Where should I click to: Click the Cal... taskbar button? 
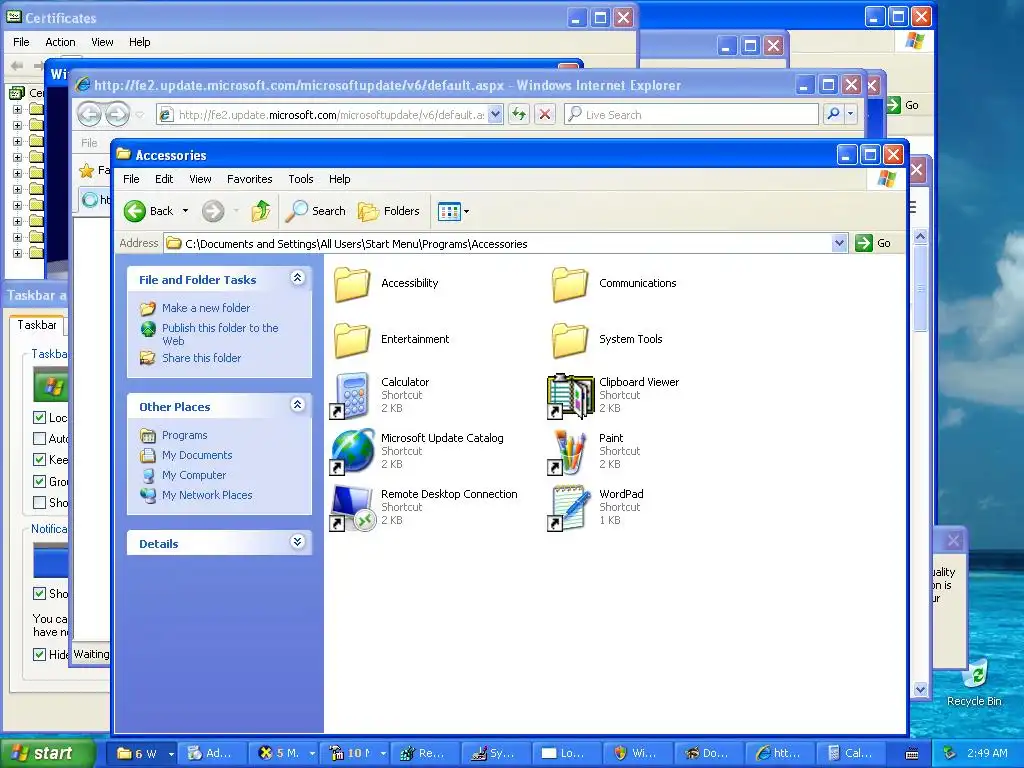851,754
